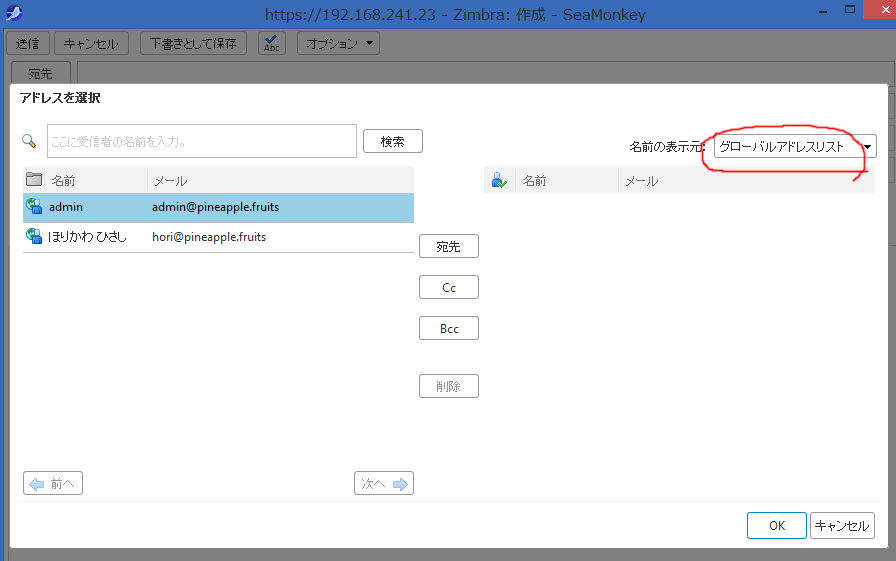The height and width of the screenshot is (561, 896).
Task: Add selected contact with 宛先 button
Action: click(448, 247)
